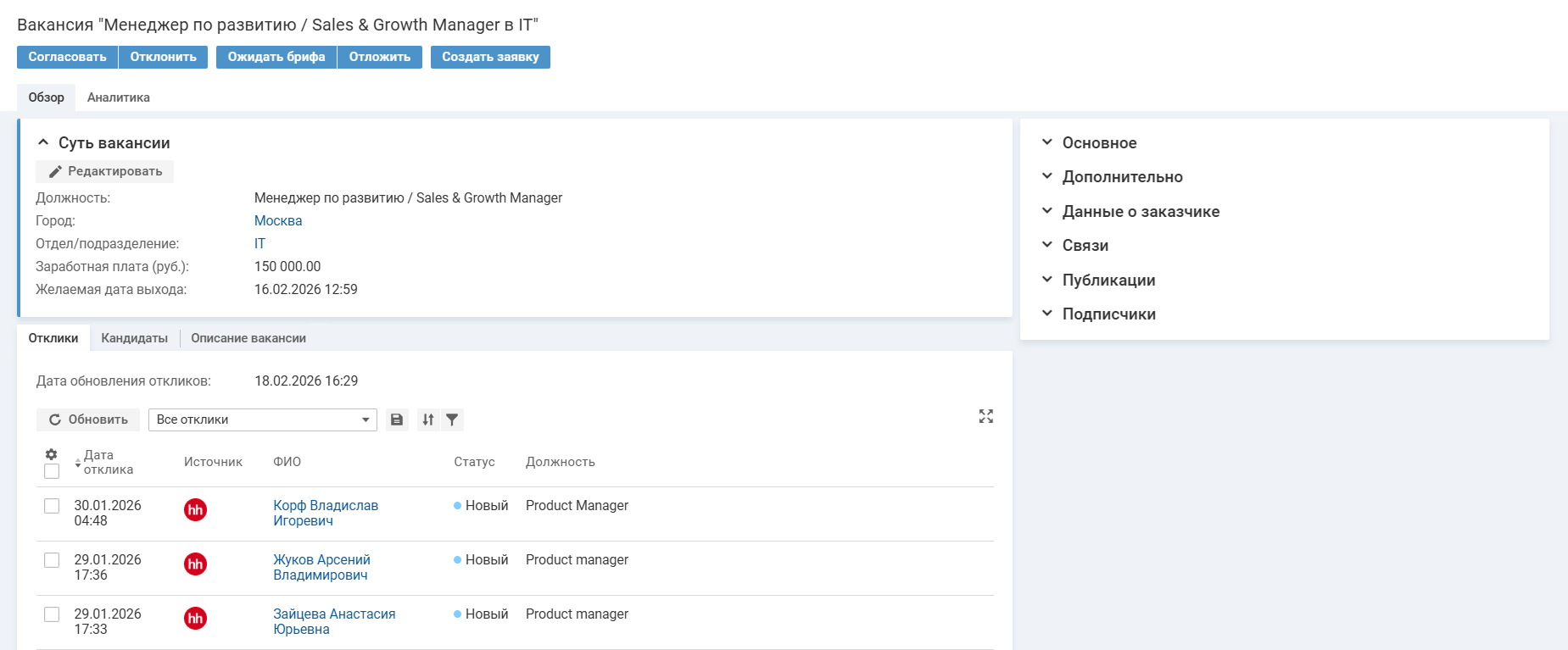This screenshot has width=1568, height=650.
Task: Check the select-all checkbox in table header
Action: 52,471
